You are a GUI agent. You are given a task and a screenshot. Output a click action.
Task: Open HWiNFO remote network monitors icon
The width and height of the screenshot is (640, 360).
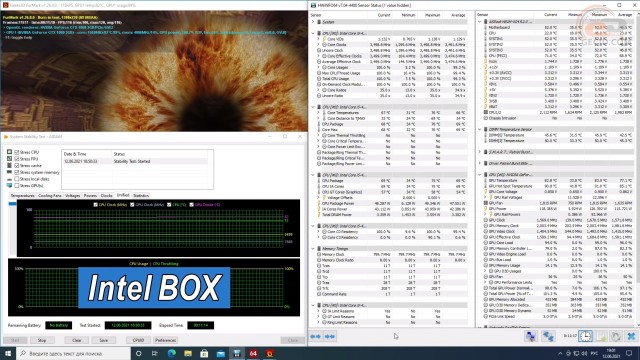531,336
